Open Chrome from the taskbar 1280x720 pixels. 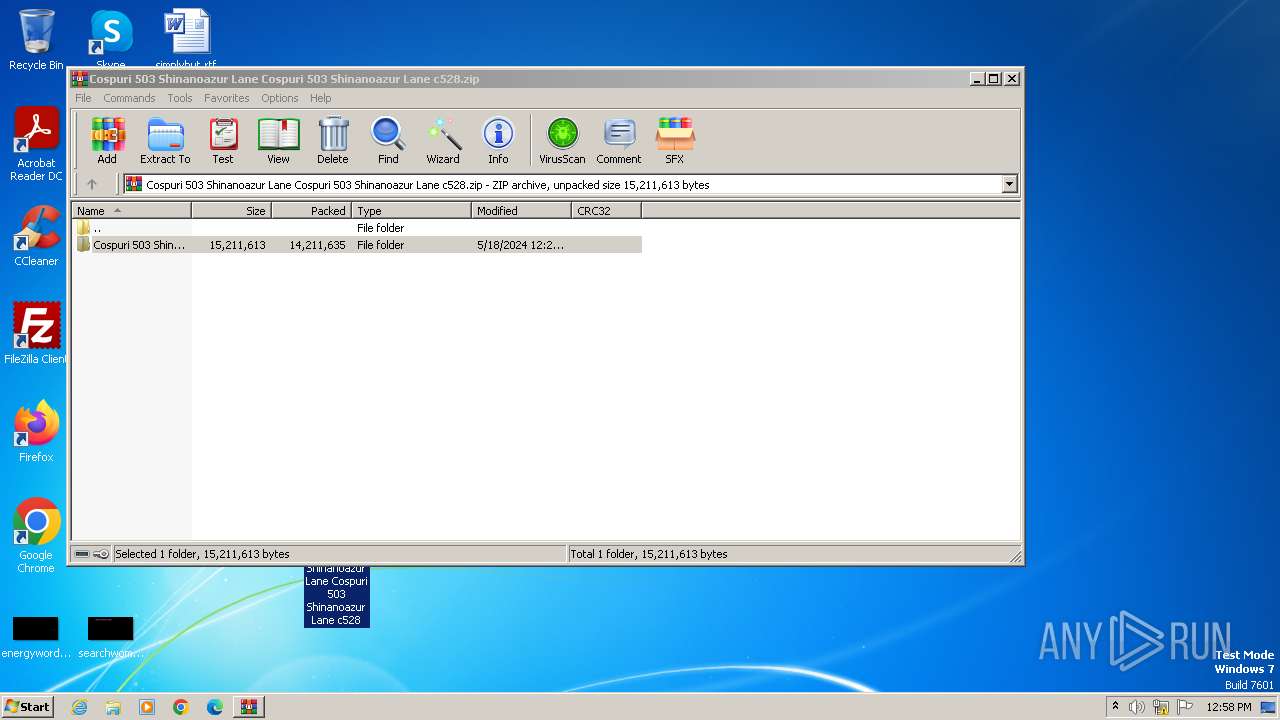point(181,707)
